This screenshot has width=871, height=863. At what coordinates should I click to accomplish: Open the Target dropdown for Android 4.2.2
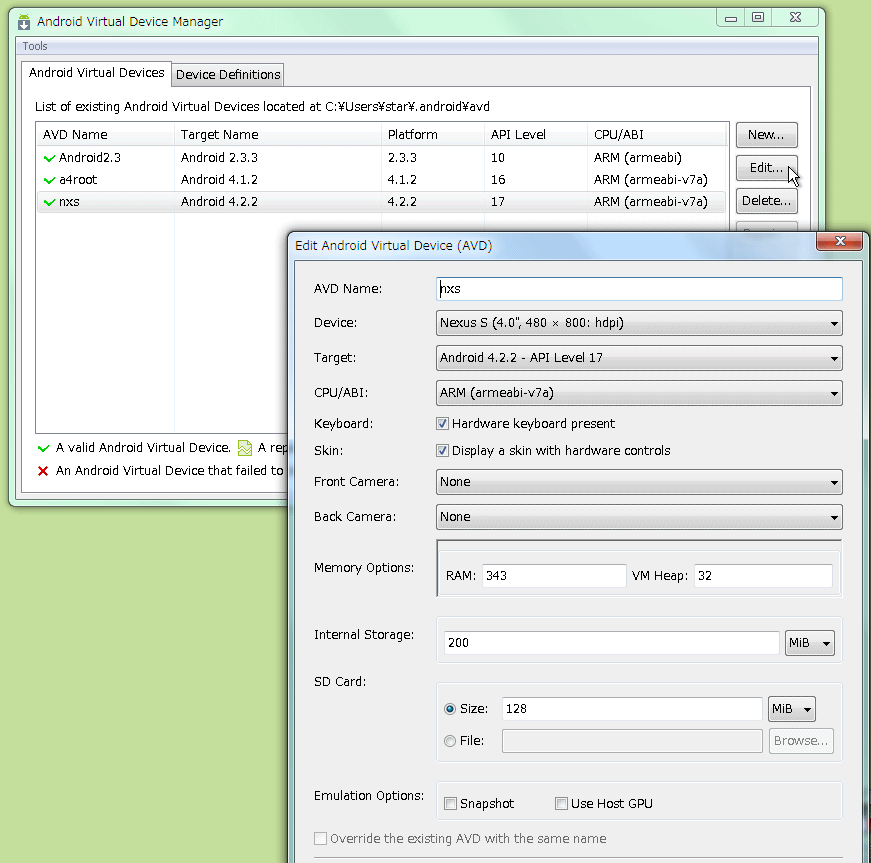[x=639, y=358]
